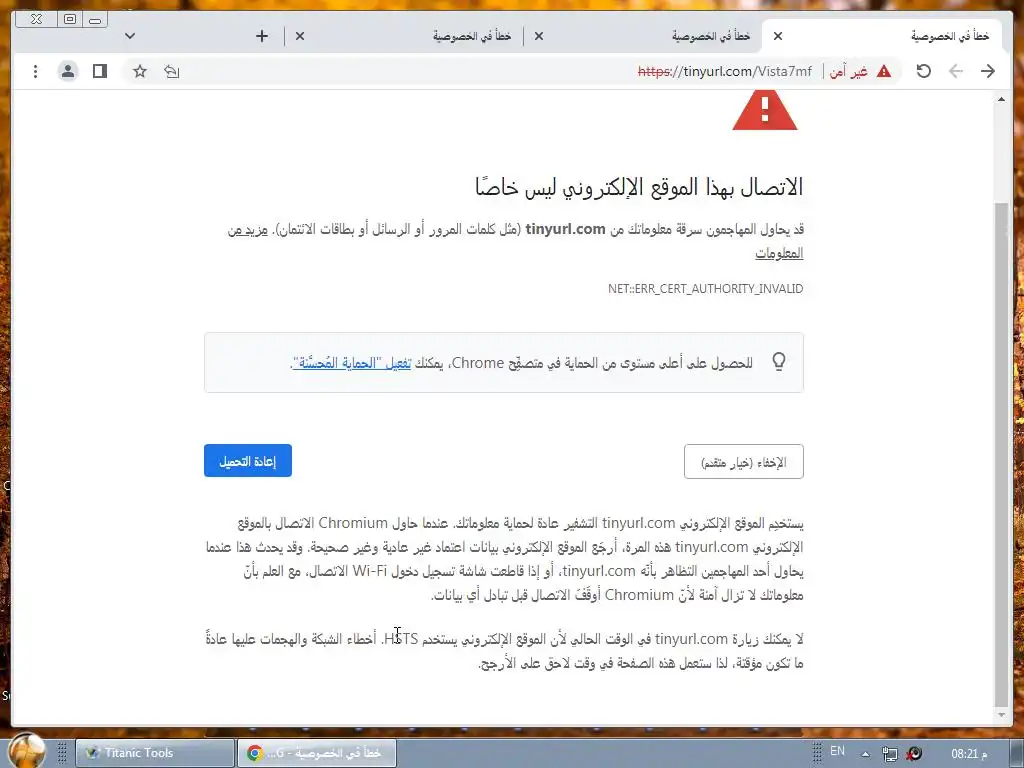Click the NET::ERR_CERT_AUTHORITY_INVALID error code
1024x768 pixels.
(705, 289)
